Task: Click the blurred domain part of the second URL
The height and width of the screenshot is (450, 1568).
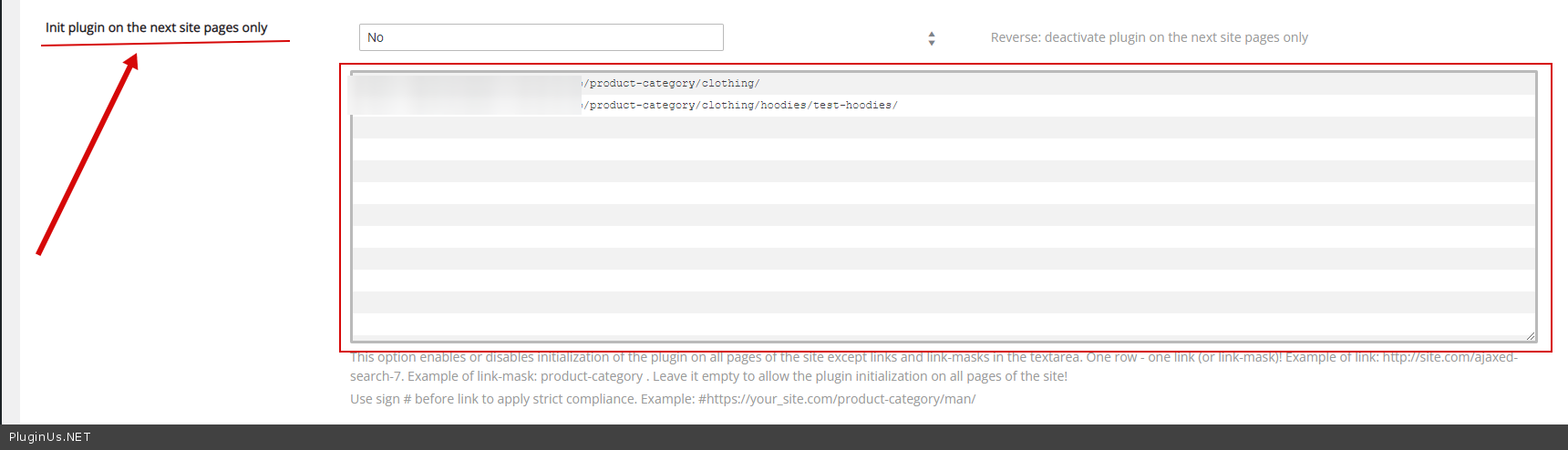Action: coord(465,106)
